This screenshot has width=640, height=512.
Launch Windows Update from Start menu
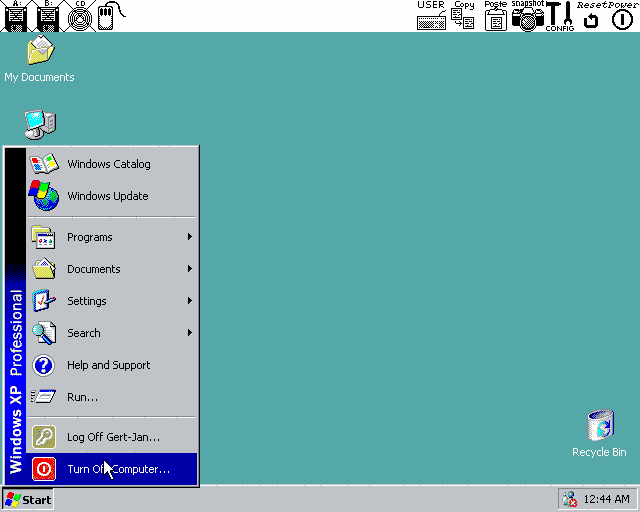pos(112,196)
